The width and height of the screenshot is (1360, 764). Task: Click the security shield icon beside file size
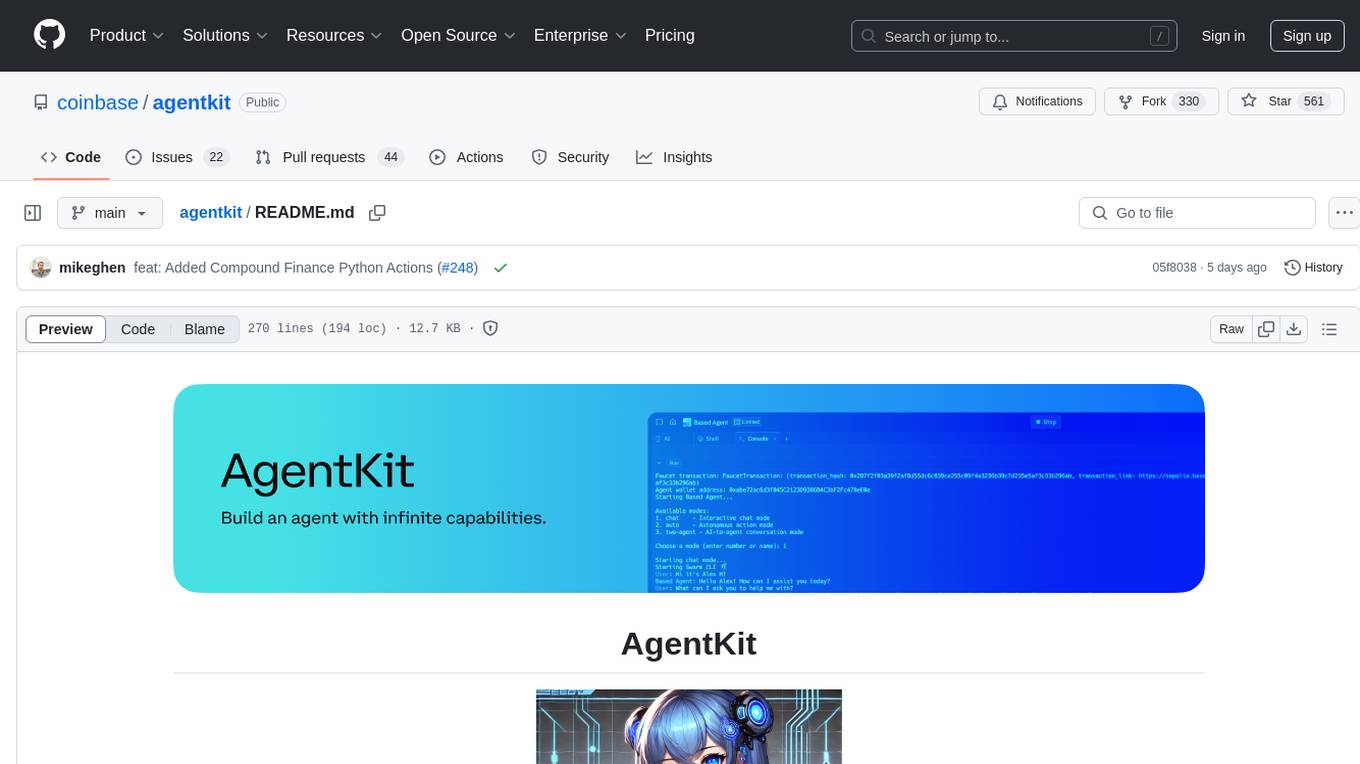point(490,328)
